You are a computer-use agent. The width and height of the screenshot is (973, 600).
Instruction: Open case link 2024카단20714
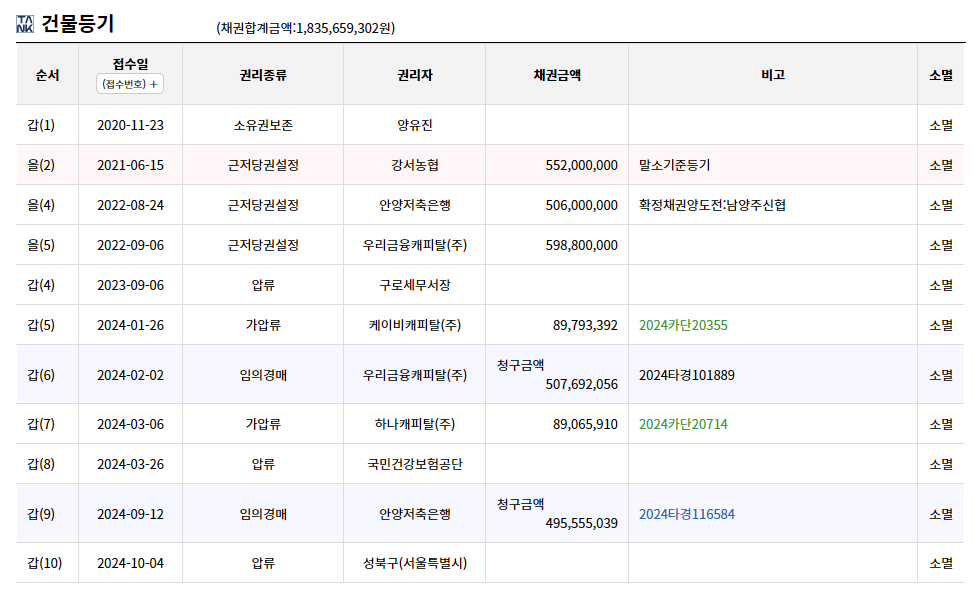coord(683,424)
